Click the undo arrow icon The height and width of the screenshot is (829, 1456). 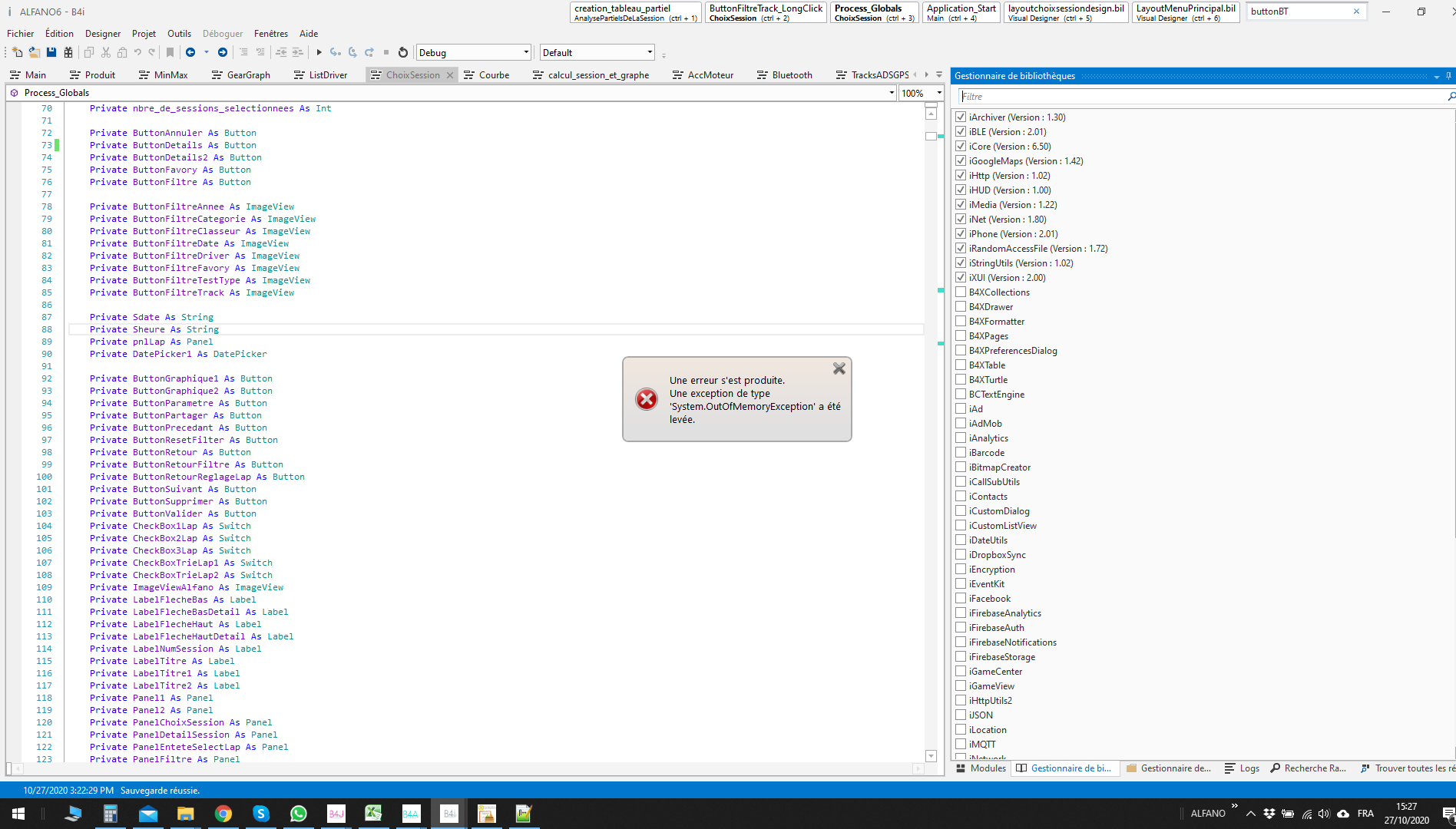click(x=137, y=52)
